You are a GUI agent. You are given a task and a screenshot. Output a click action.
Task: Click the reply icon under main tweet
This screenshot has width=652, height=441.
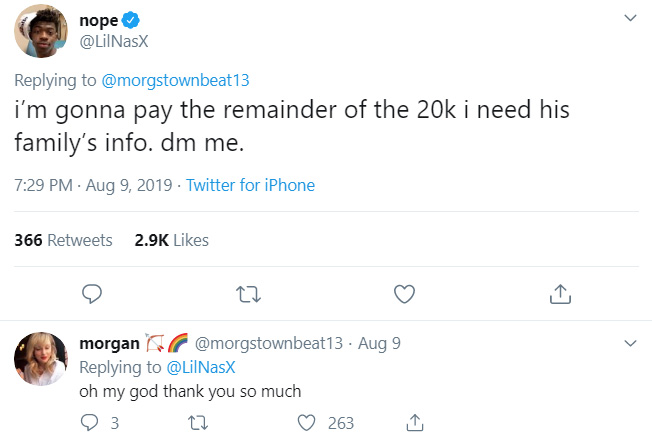(x=91, y=294)
